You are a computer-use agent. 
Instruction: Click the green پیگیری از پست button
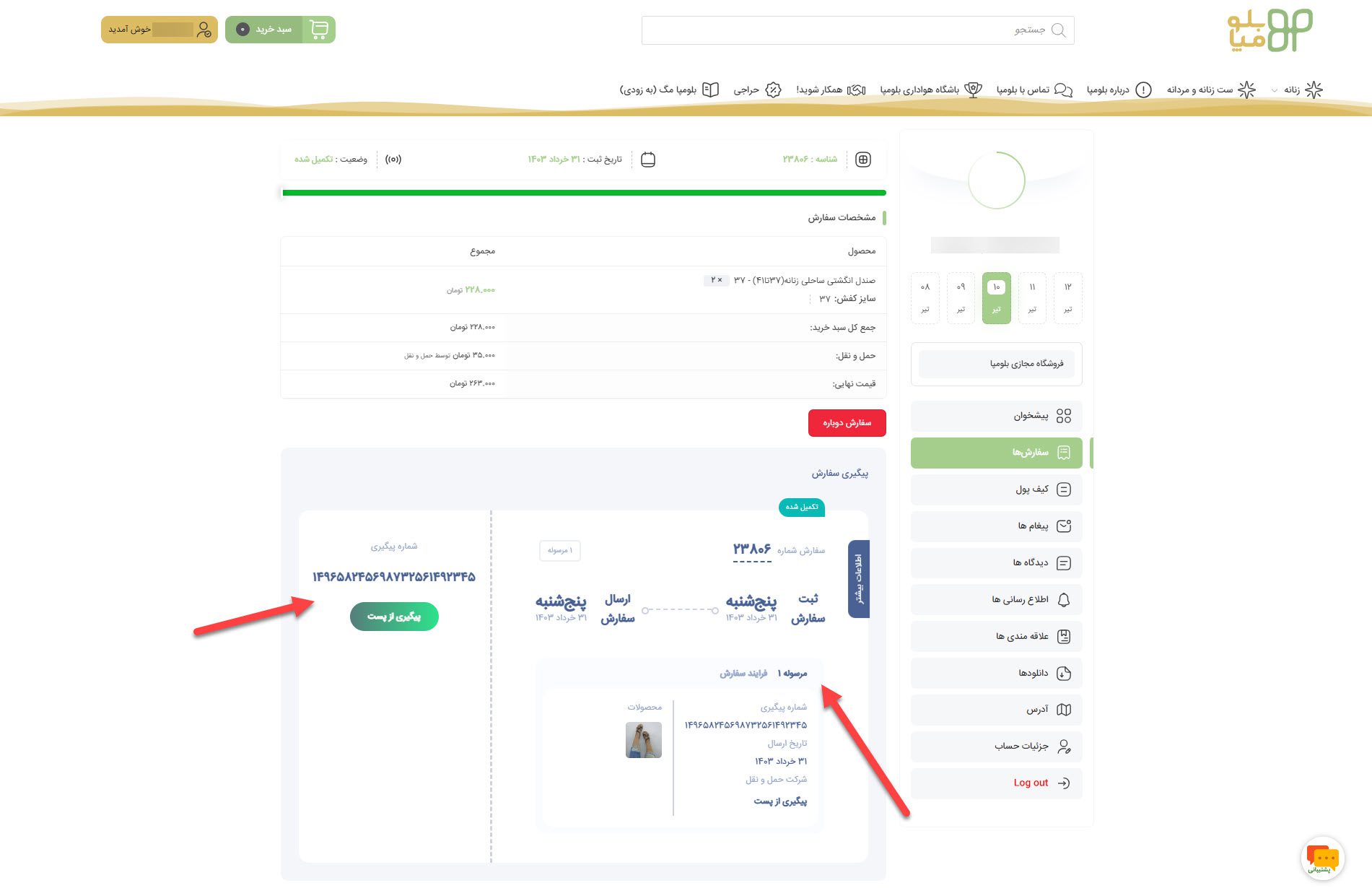click(x=394, y=617)
